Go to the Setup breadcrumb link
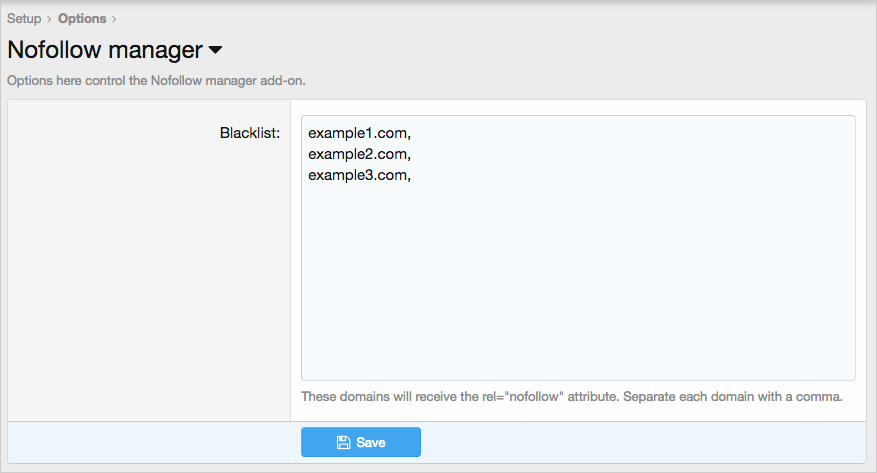Viewport: 877px width, 473px height. click(24, 18)
